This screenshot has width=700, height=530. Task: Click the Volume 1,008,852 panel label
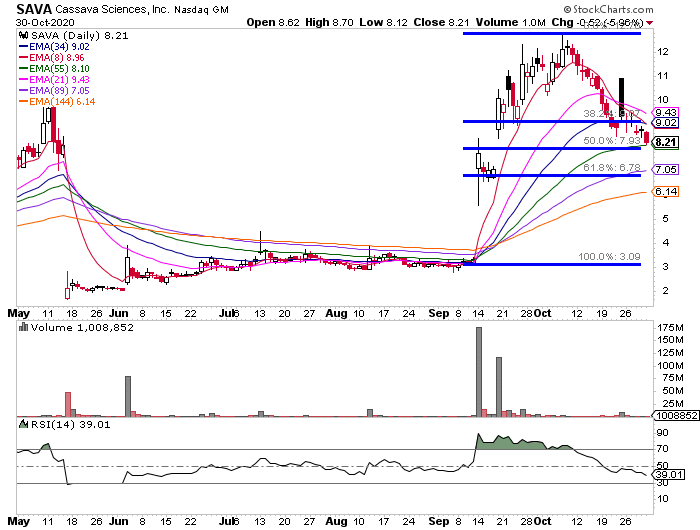pyautogui.click(x=82, y=328)
